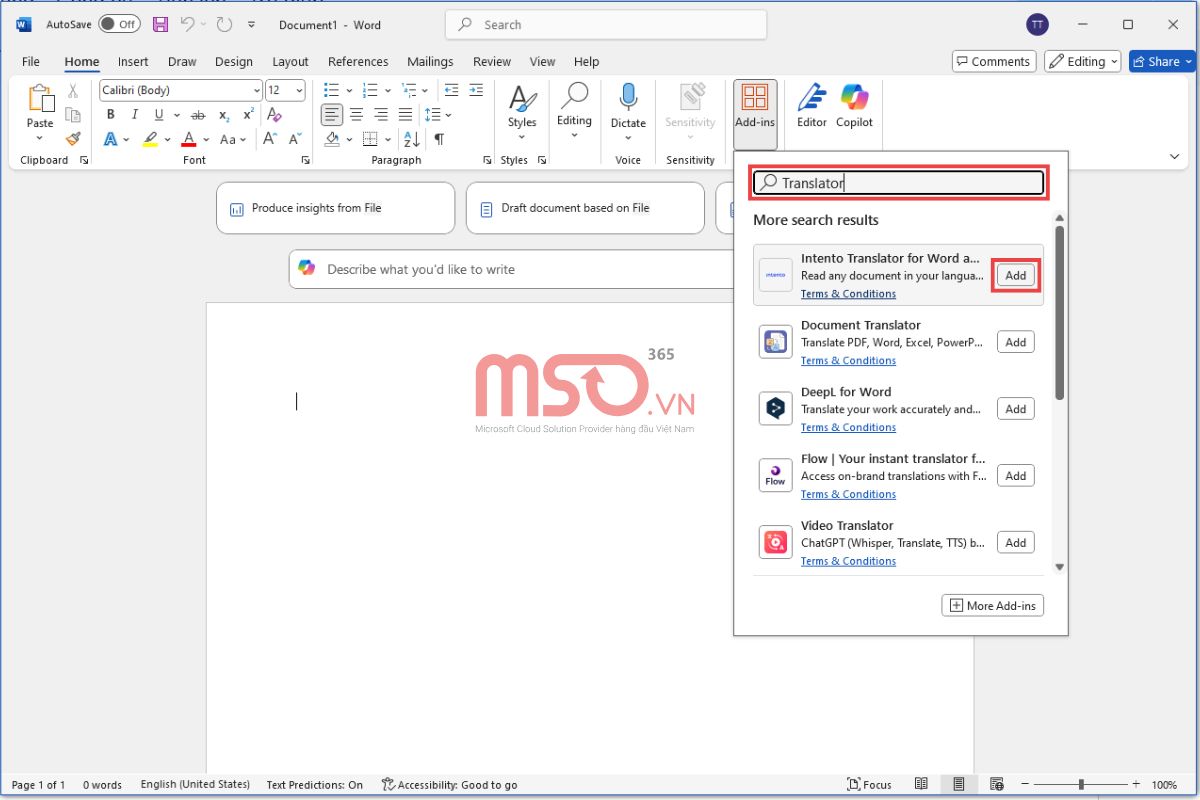The width and height of the screenshot is (1200, 800).
Task: Click the red font color swatch
Action: pyautogui.click(x=189, y=140)
